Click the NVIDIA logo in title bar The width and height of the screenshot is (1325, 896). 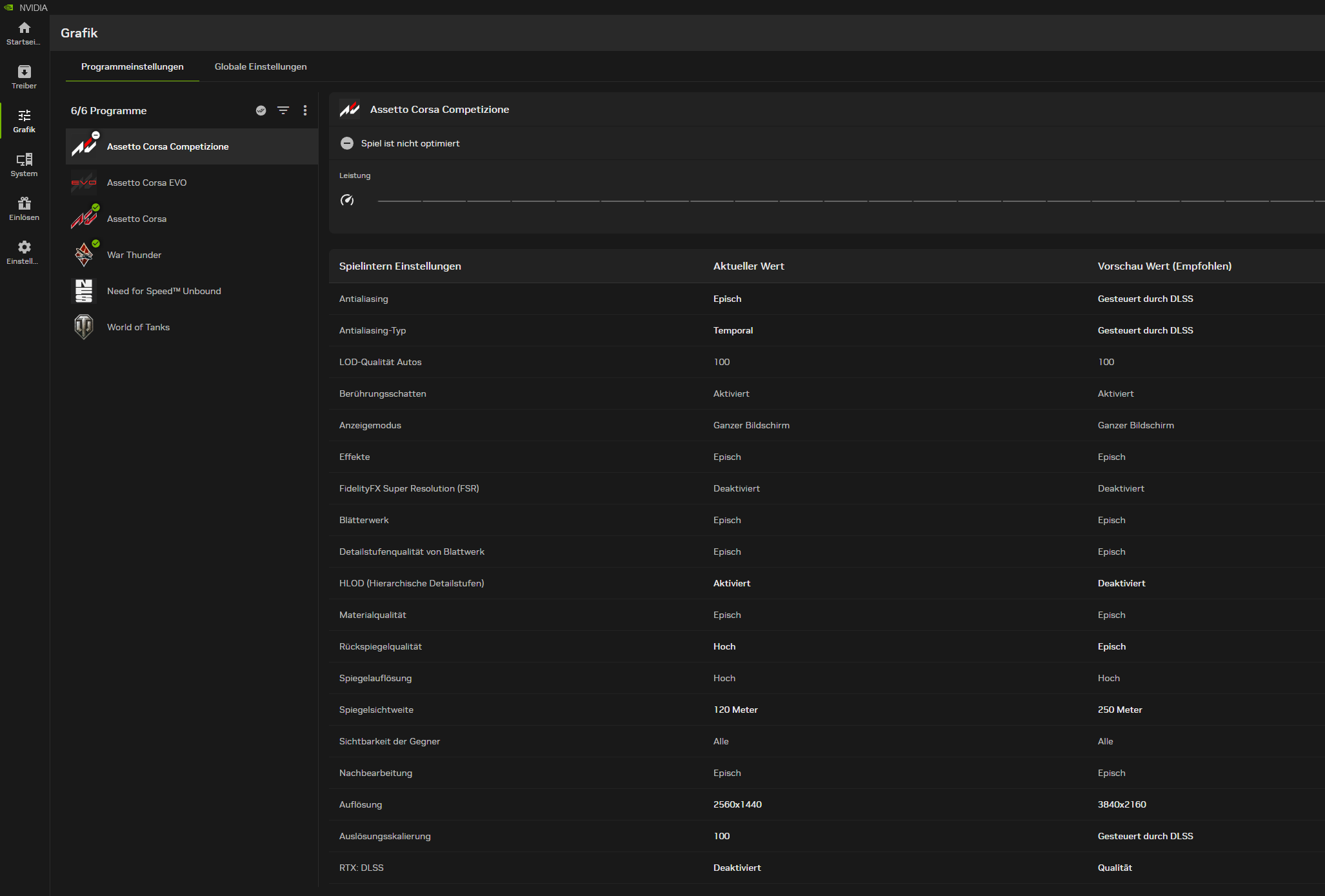[9, 8]
